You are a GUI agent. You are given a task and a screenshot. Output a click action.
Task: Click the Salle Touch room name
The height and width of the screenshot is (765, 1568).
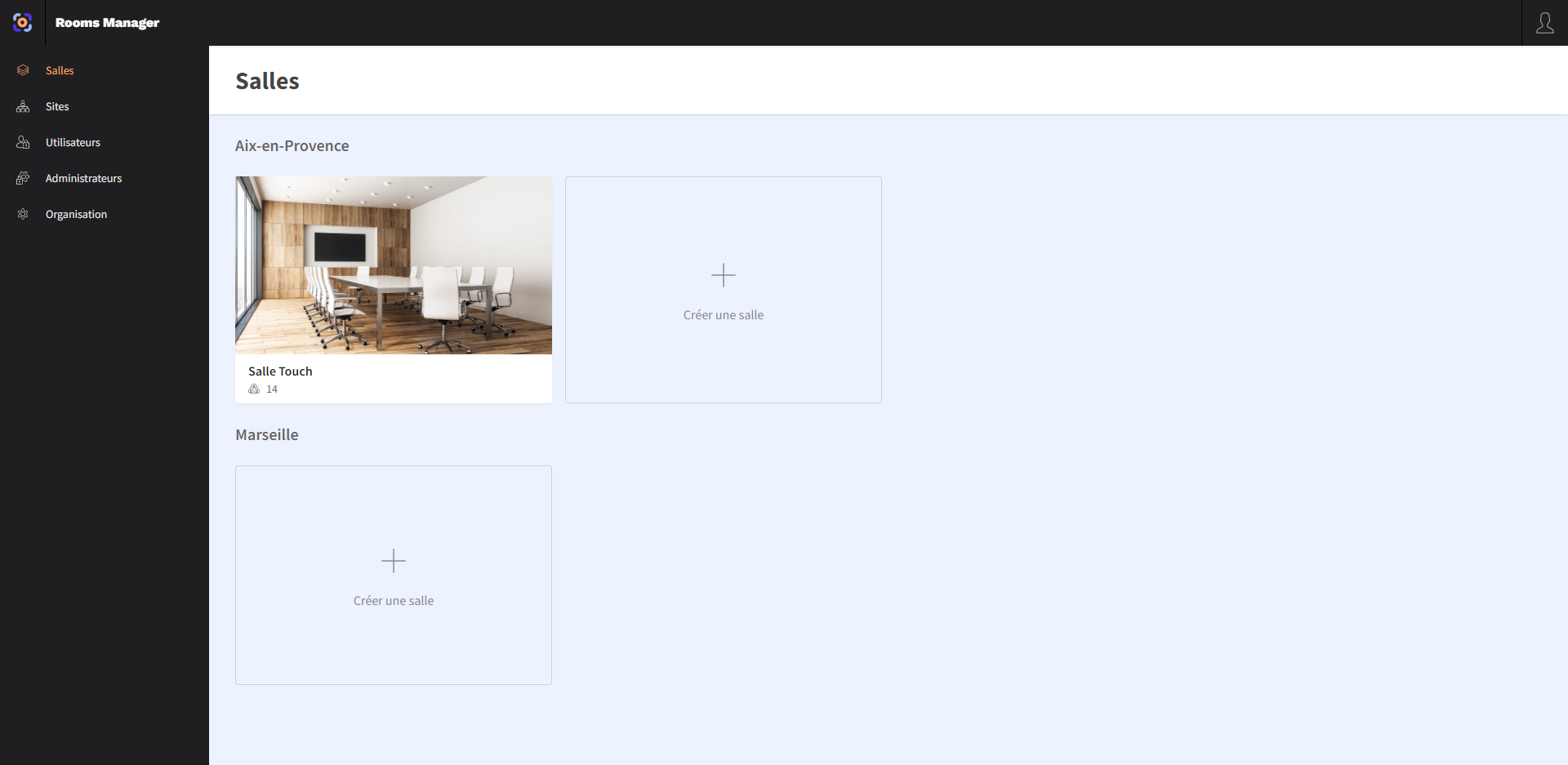click(280, 371)
